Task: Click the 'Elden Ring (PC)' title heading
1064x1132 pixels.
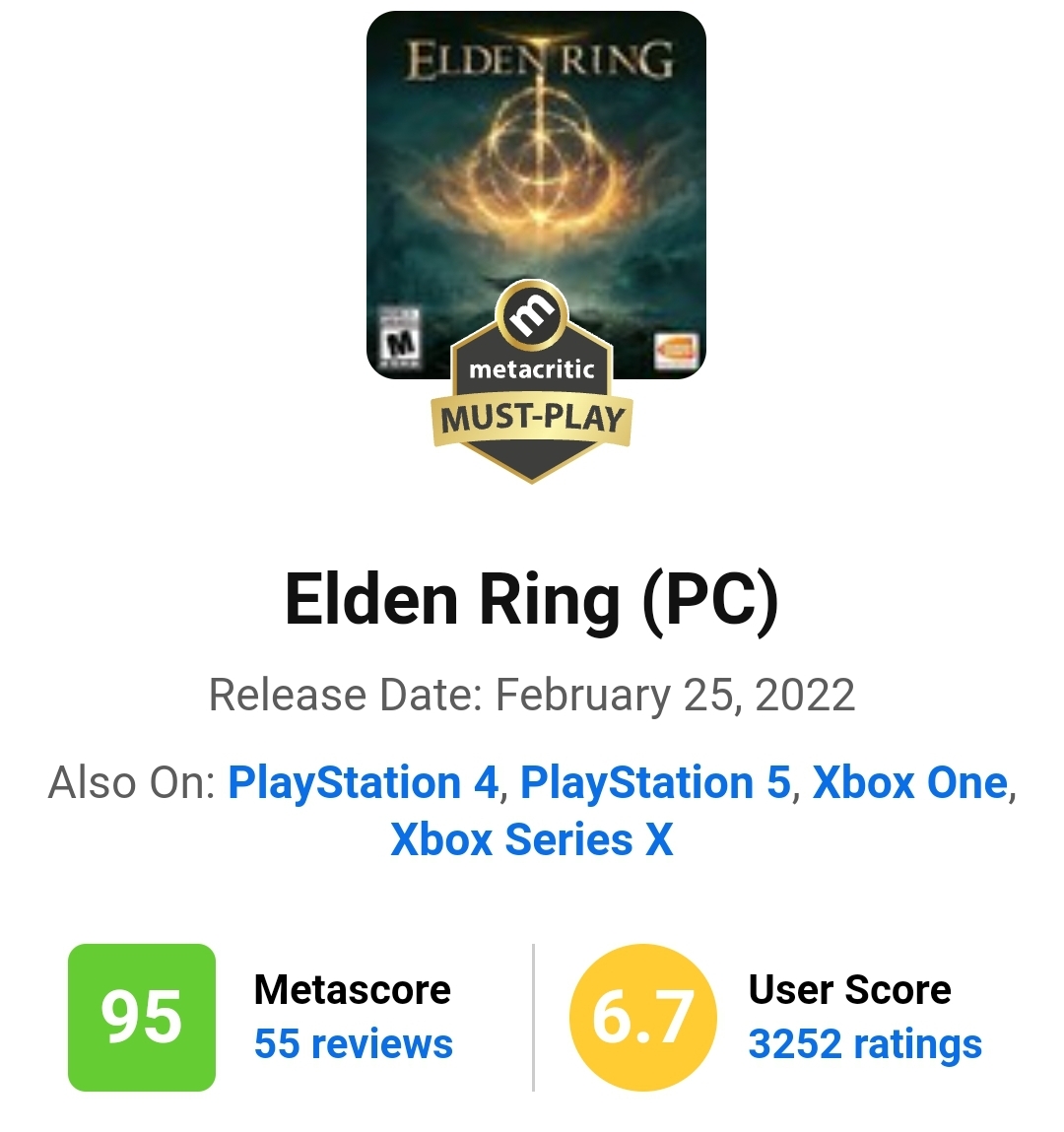Action: [x=532, y=600]
